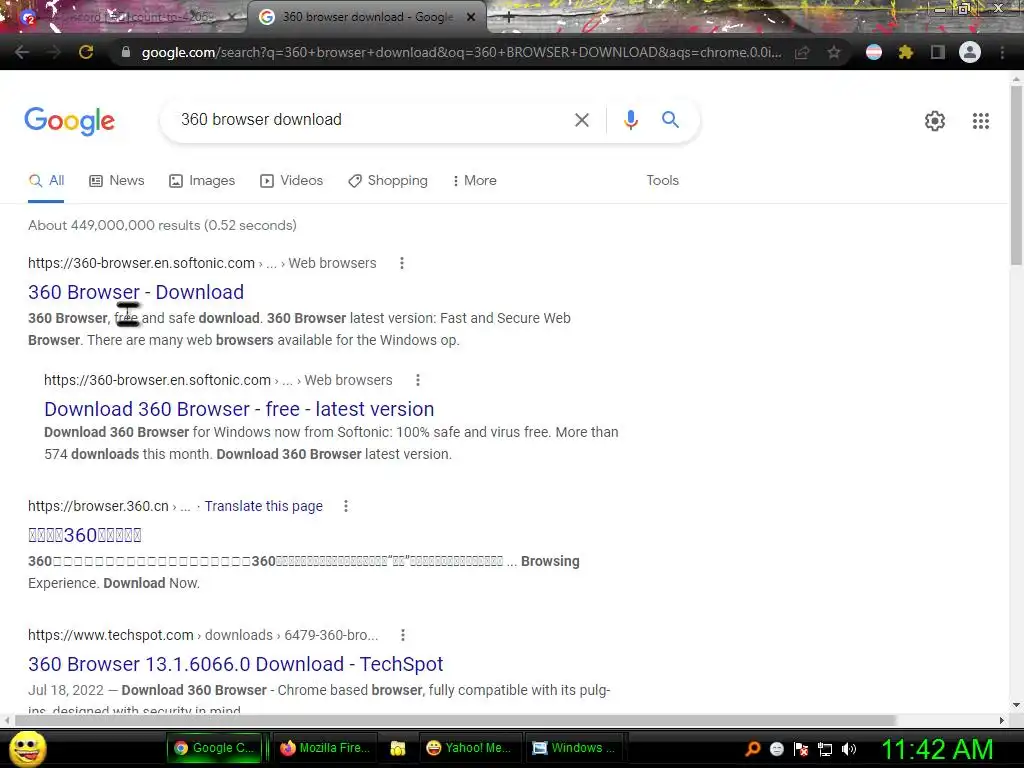Click the vertical scrollbar thumb
This screenshot has height=768, width=1024.
[x=1016, y=175]
